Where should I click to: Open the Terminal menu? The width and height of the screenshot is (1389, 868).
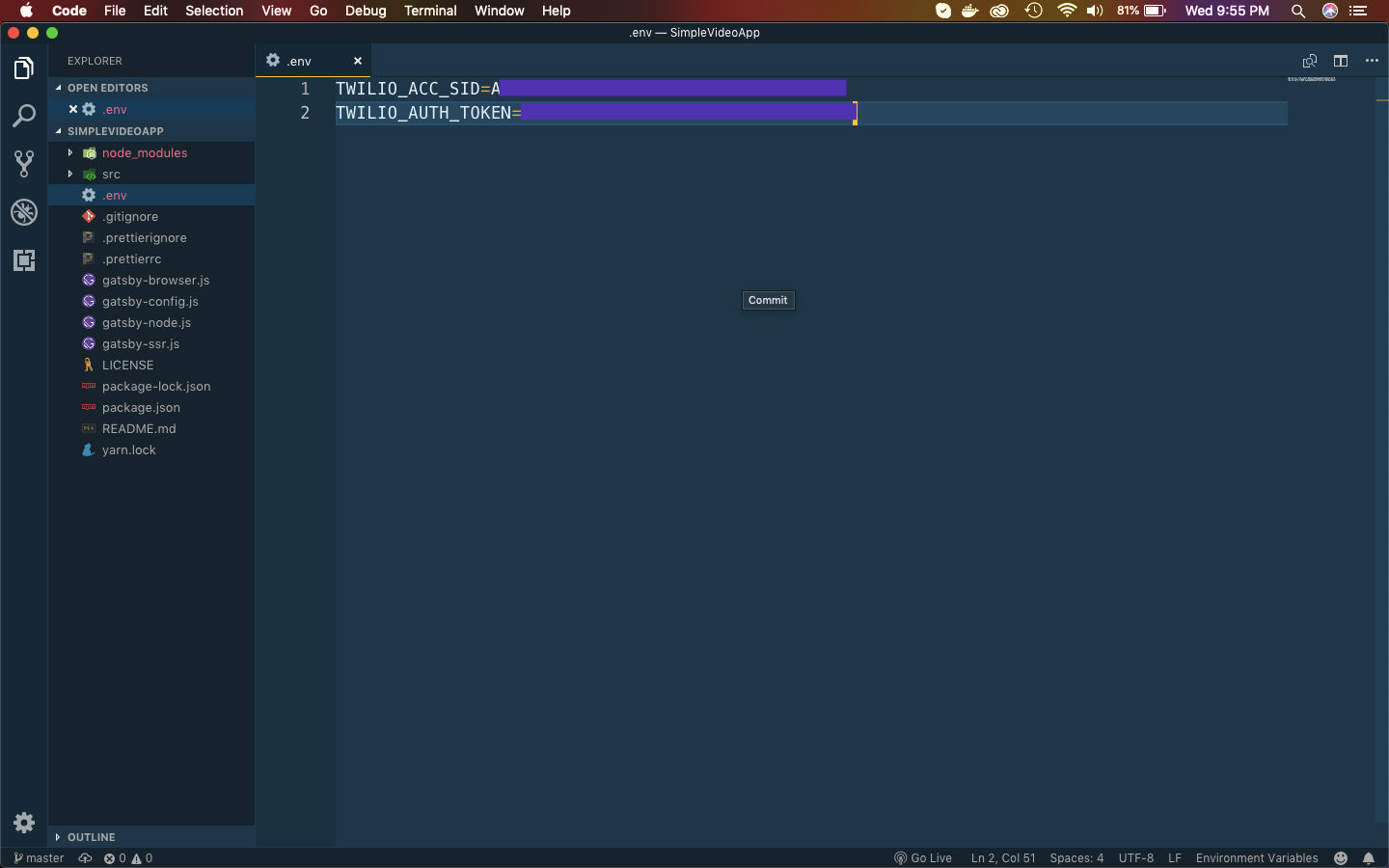pos(430,11)
